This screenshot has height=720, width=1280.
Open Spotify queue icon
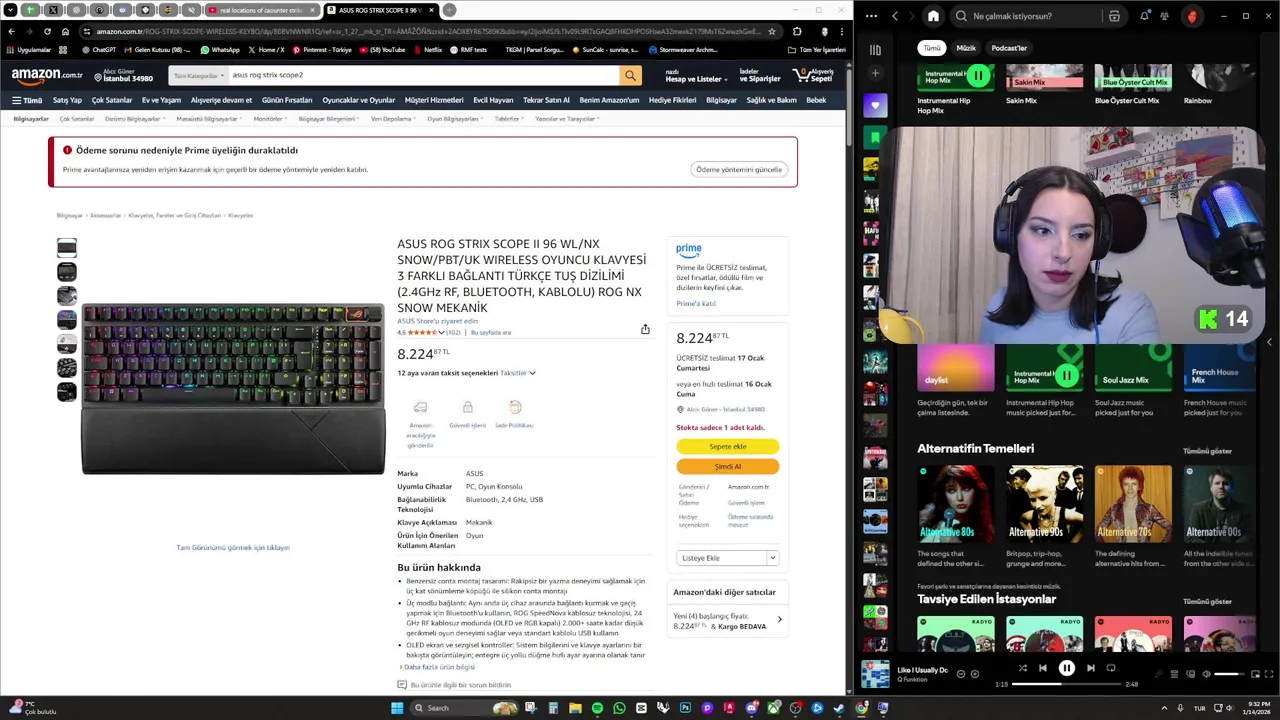(1174, 674)
